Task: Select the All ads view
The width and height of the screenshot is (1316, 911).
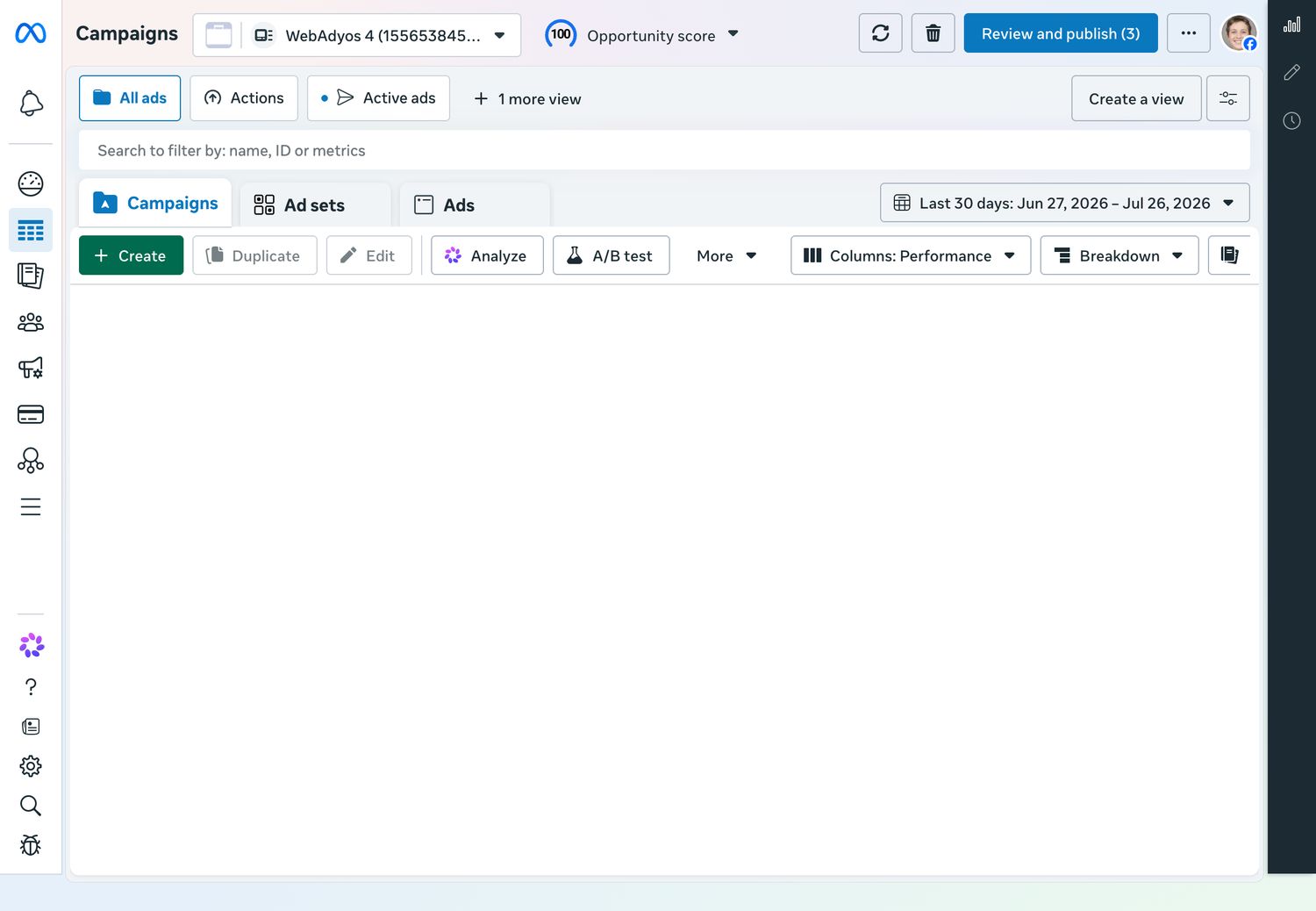Action: point(130,98)
